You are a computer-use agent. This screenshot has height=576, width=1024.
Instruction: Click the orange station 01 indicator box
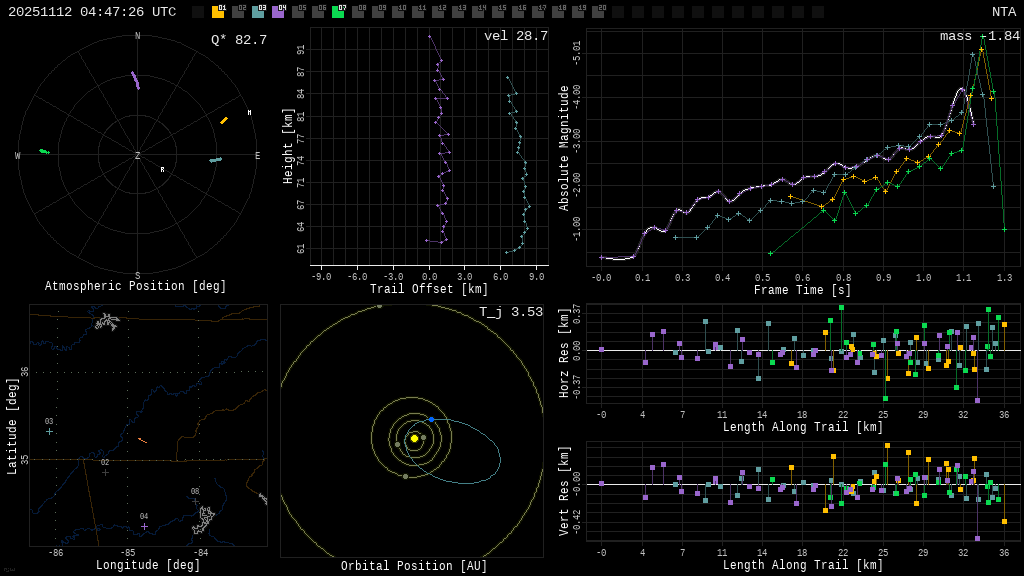[x=218, y=12]
